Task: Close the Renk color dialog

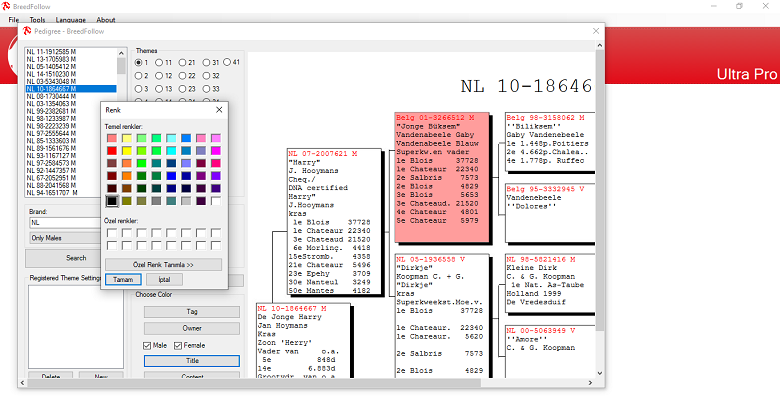Action: pos(219,110)
